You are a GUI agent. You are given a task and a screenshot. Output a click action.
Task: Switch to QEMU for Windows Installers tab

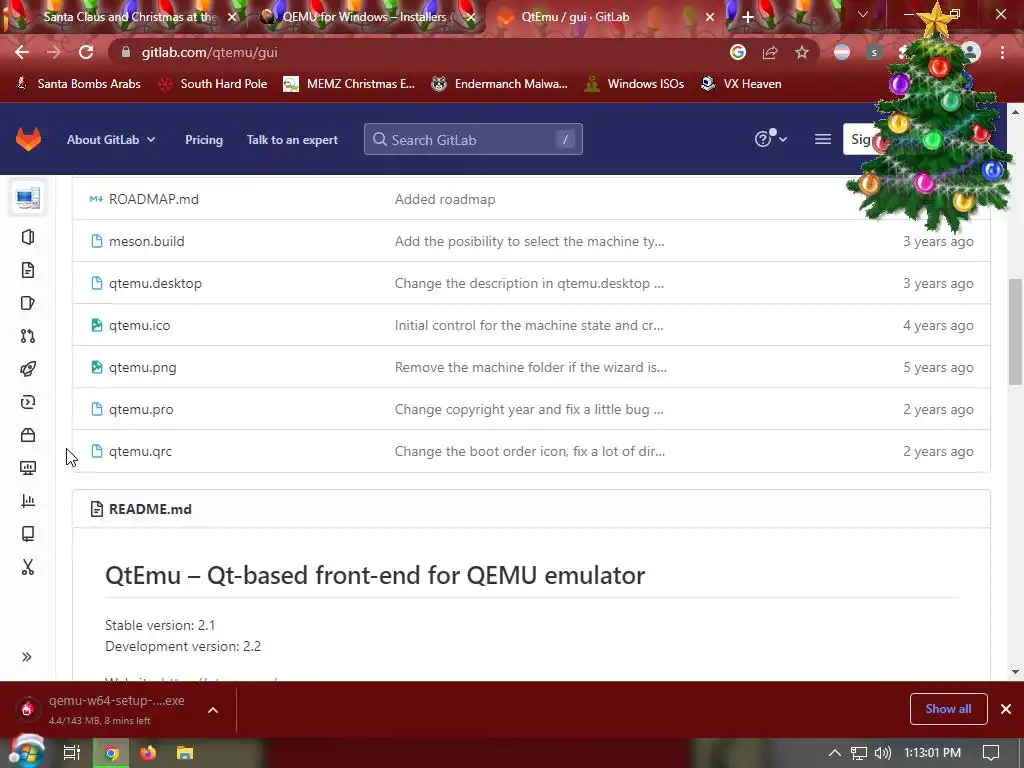tap(366, 17)
